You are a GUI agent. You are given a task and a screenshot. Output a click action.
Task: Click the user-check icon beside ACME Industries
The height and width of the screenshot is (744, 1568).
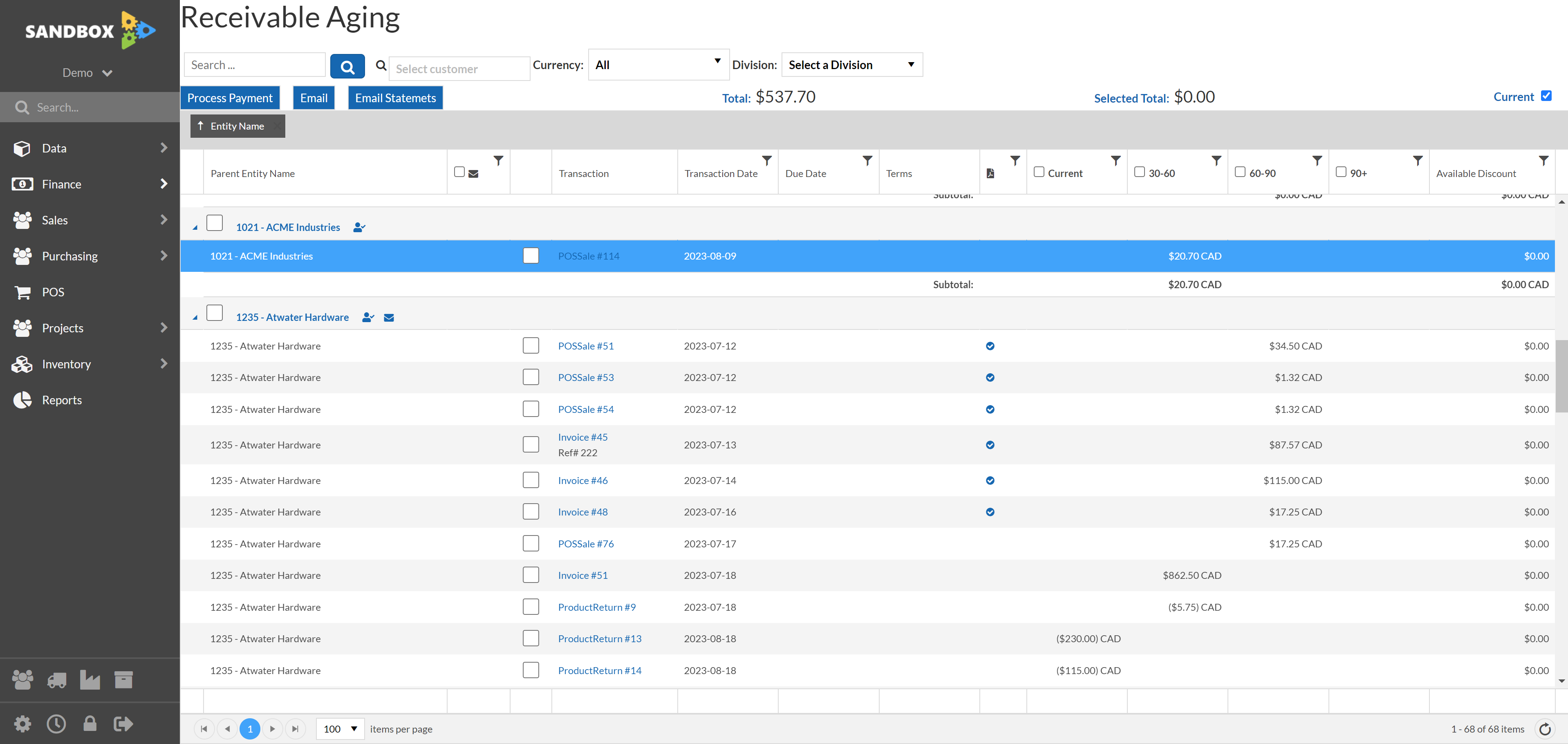click(359, 227)
